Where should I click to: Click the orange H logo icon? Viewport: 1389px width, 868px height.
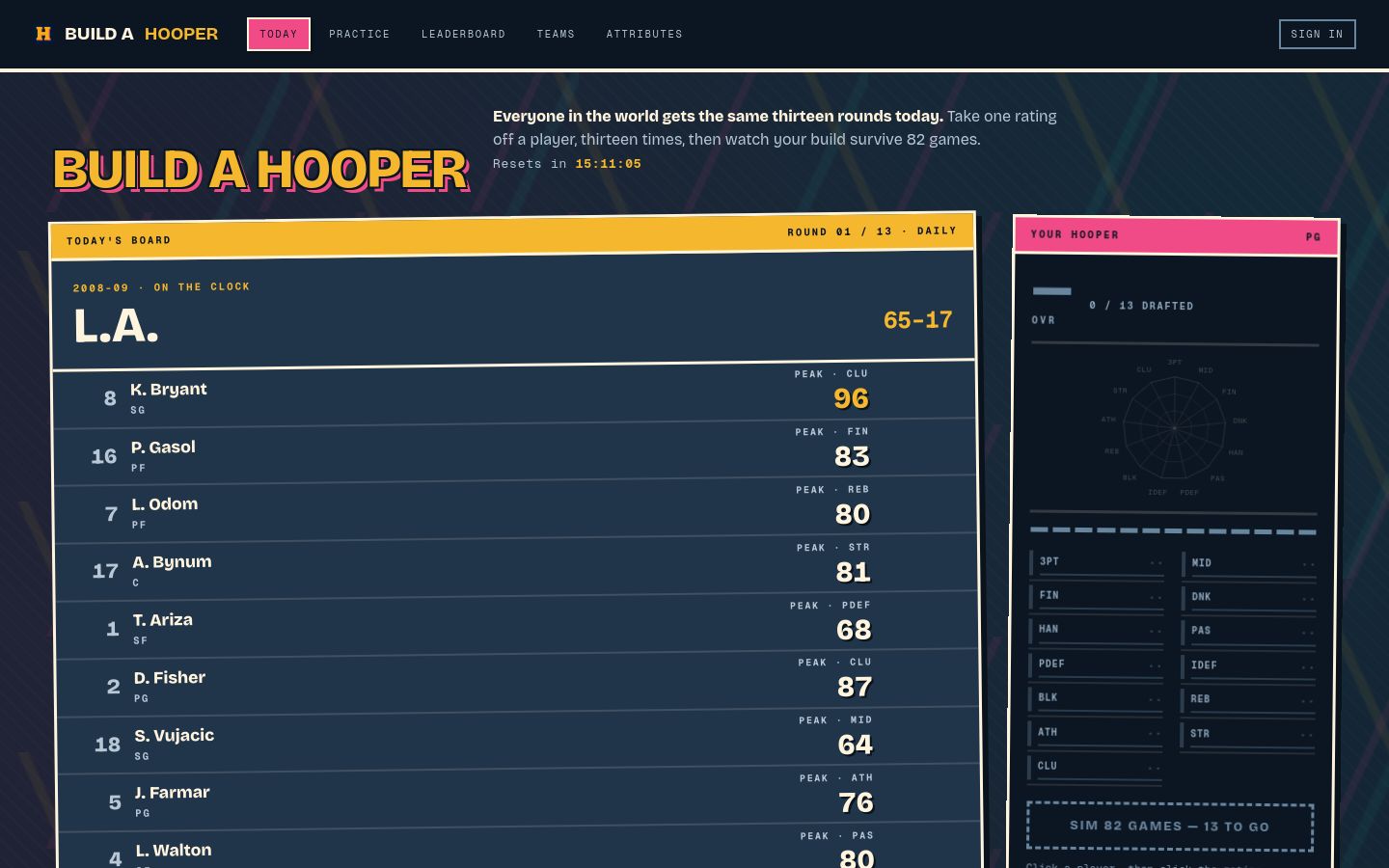(x=43, y=34)
